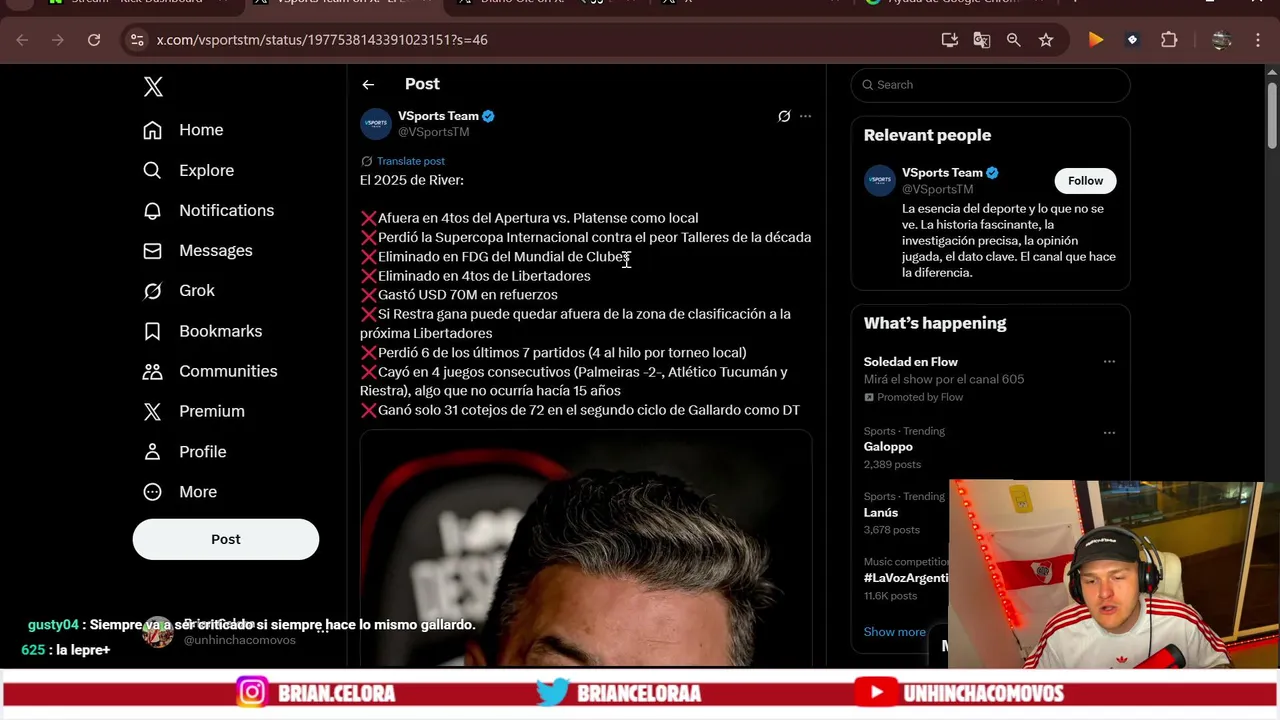1280x720 pixels.
Task: Click Translate post link
Action: (410, 161)
